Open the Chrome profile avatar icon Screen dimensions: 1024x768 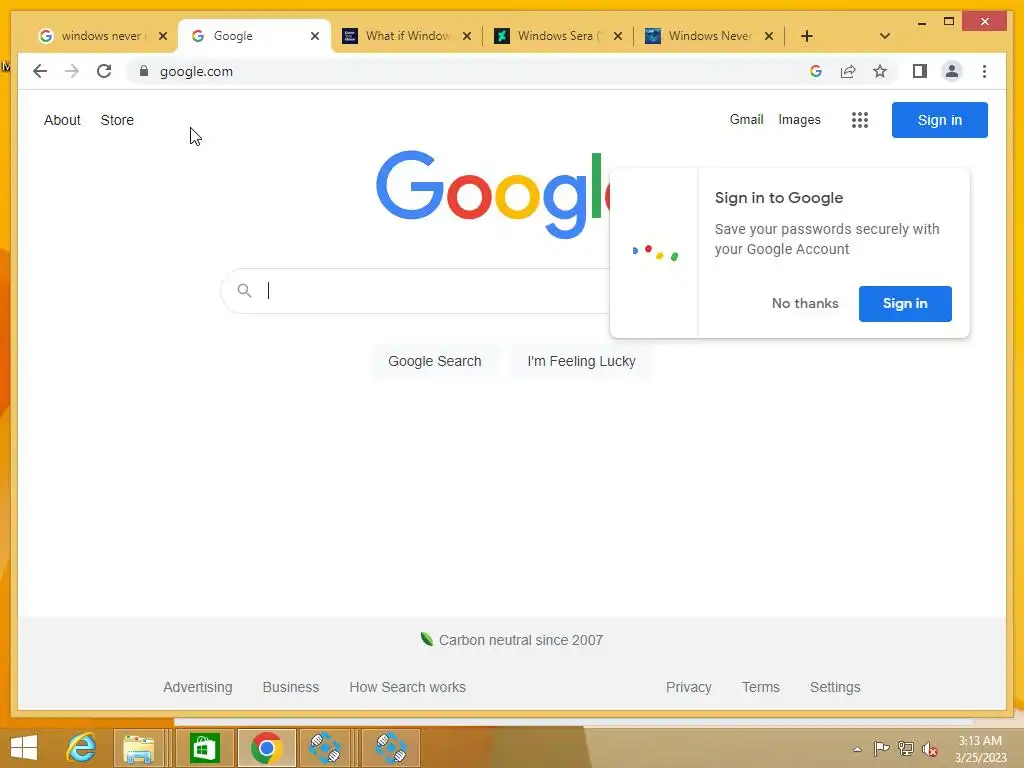952,71
